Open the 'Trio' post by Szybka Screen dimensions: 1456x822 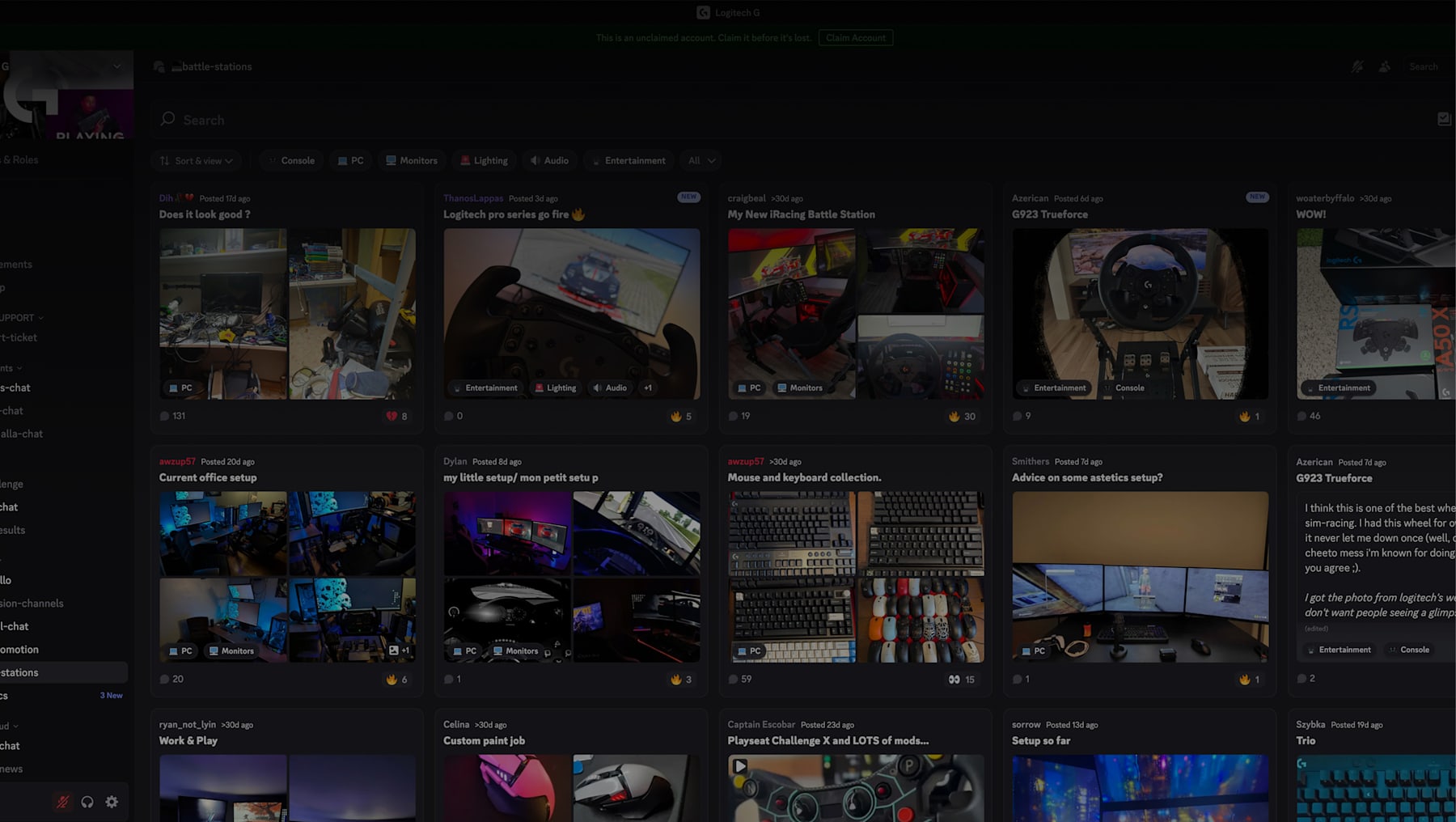(1306, 740)
